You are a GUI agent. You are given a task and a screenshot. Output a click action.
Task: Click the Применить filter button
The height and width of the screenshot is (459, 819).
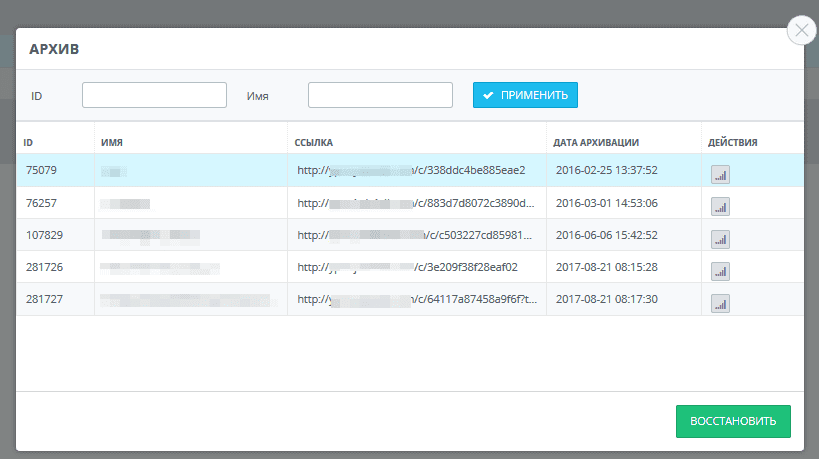click(525, 95)
